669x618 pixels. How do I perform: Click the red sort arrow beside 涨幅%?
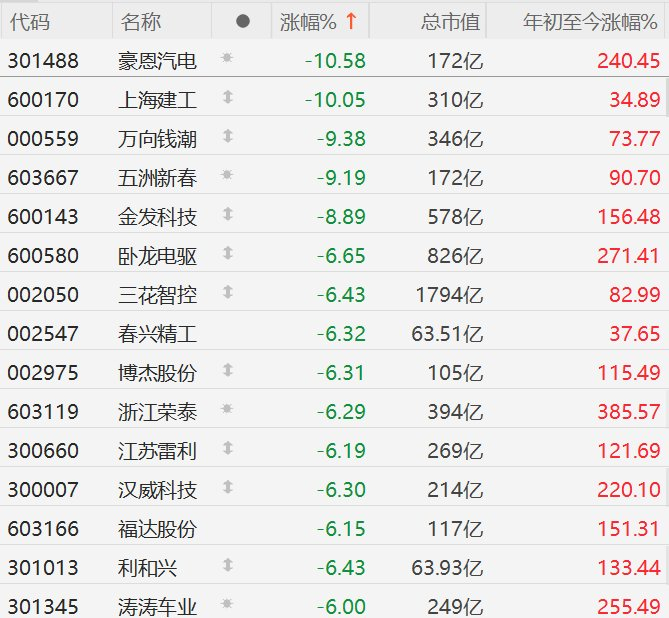351,21
